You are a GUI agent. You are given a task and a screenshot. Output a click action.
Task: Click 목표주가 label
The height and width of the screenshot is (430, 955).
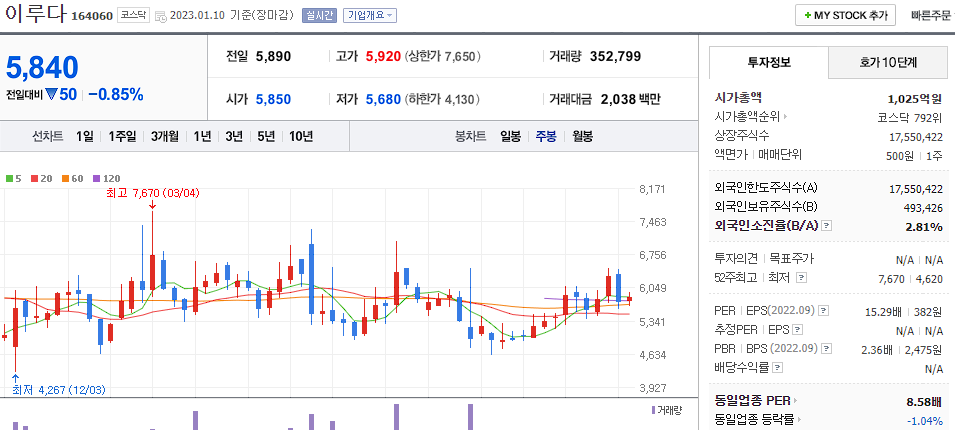pos(792,259)
